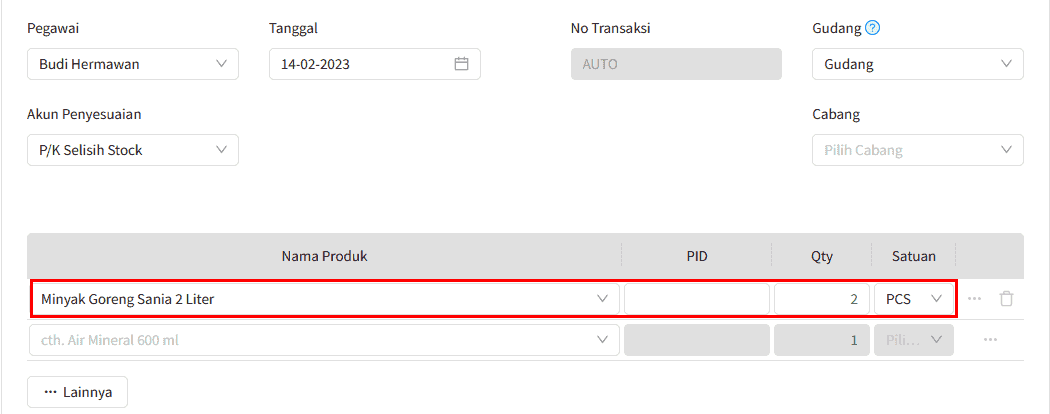Open the Pilih Cabang dropdown
Viewport: 1050px width, 414px height.
click(x=917, y=150)
